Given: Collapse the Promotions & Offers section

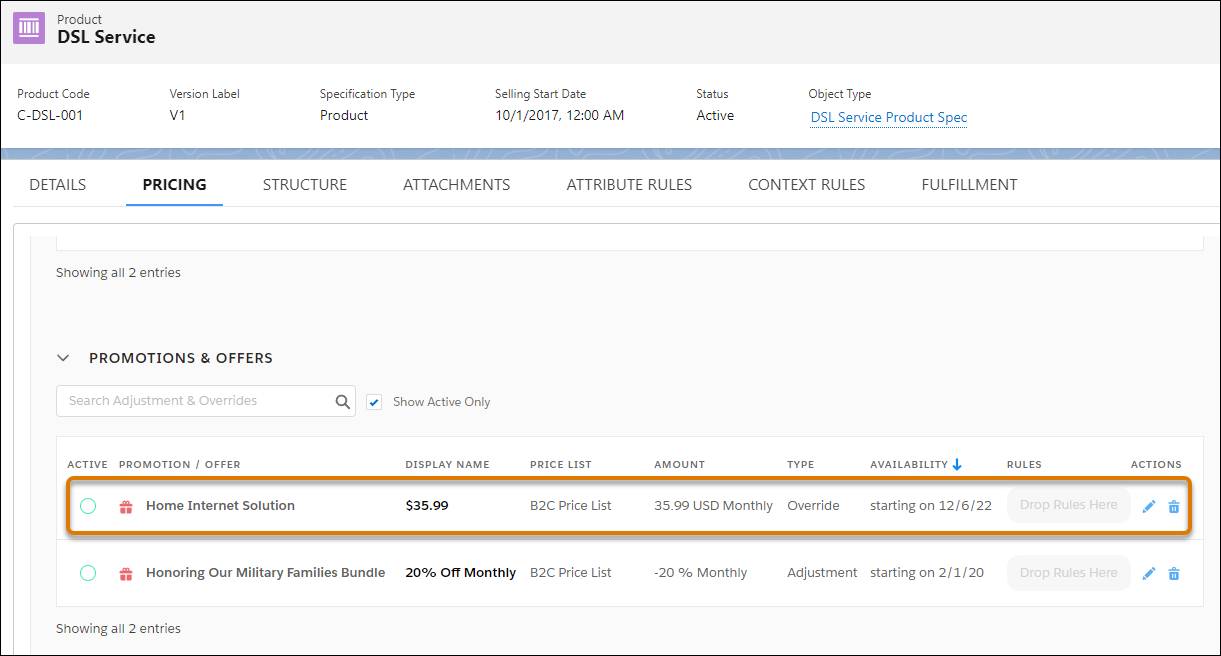Looking at the screenshot, I should [64, 358].
